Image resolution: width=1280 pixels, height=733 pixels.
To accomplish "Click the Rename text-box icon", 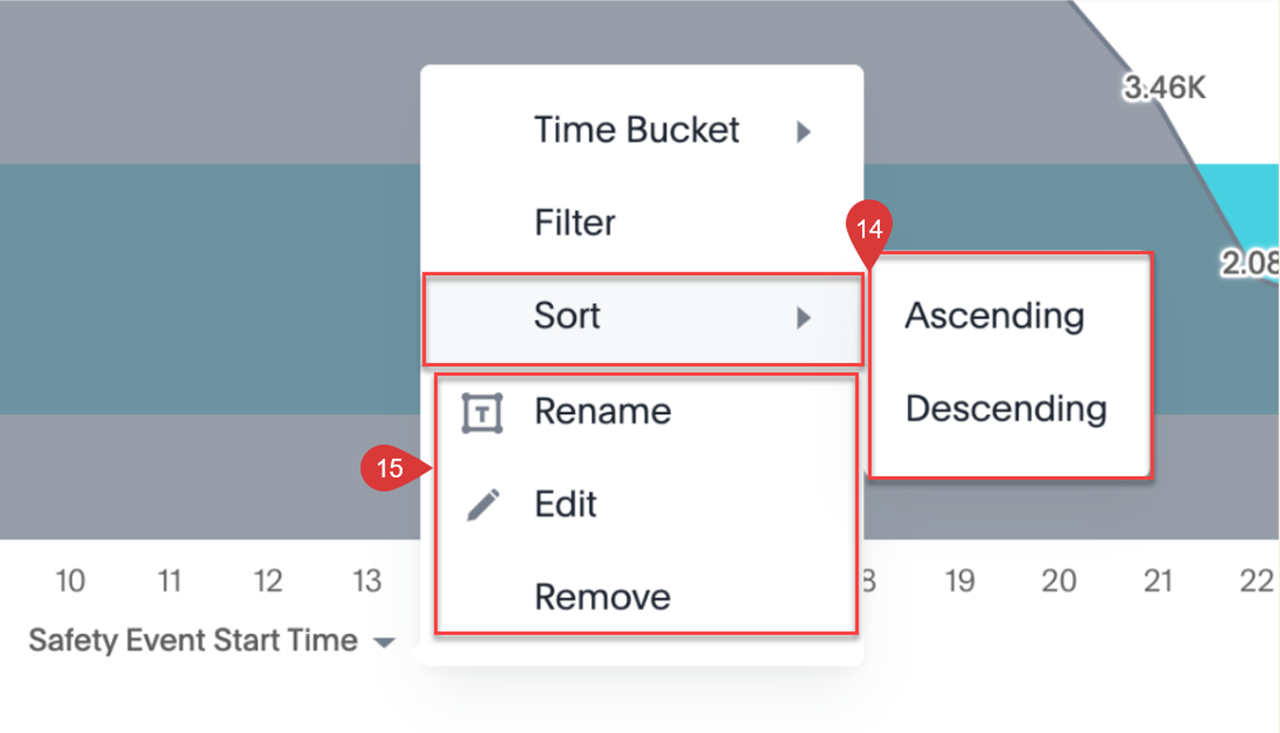I will pyautogui.click(x=482, y=412).
